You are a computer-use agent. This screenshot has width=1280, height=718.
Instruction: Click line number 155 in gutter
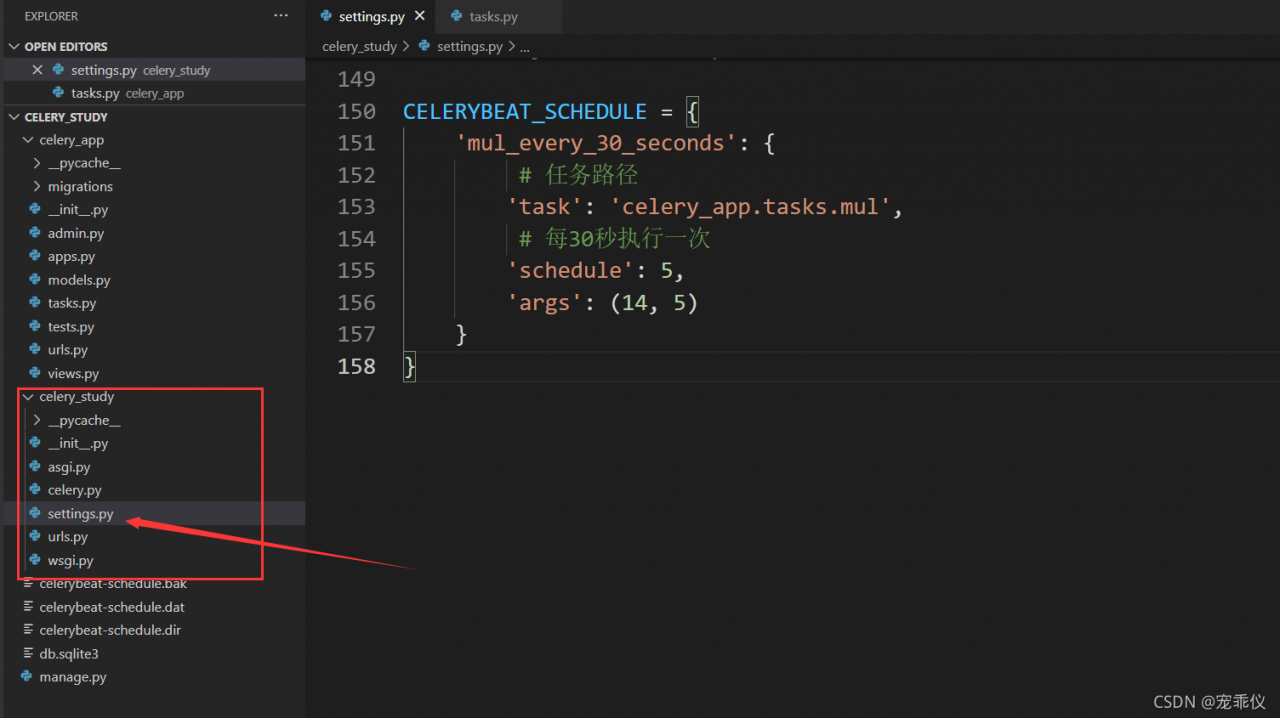[357, 270]
